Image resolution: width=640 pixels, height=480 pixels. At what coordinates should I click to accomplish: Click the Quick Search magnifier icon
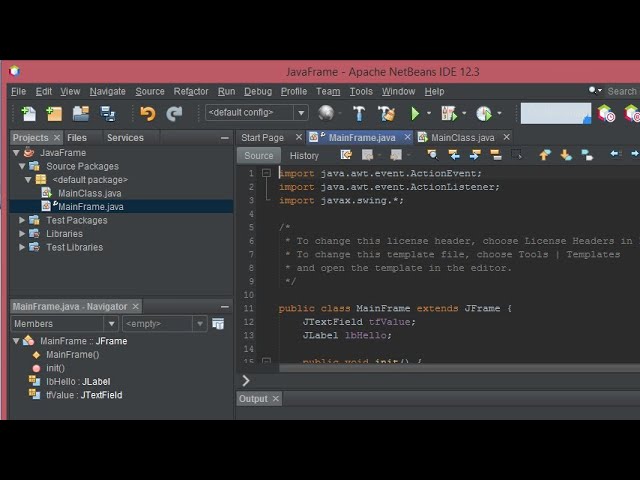click(594, 91)
